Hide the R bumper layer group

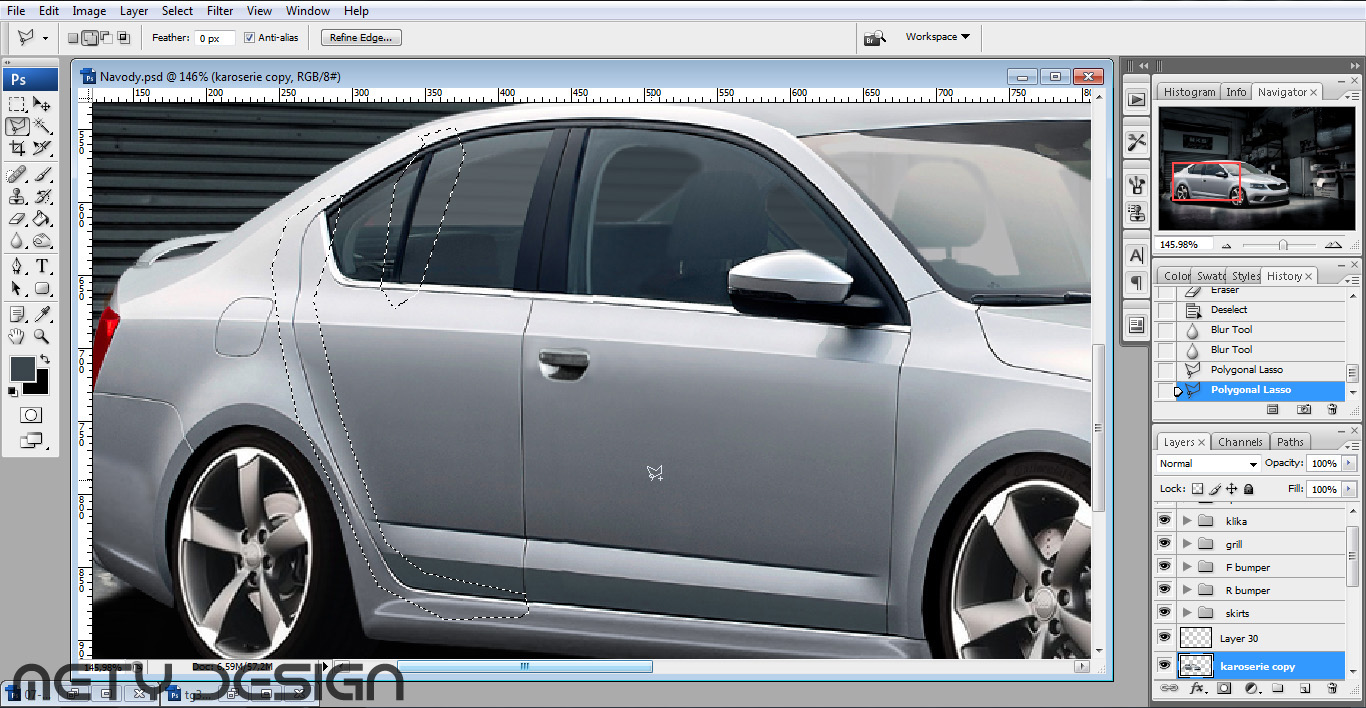[1164, 590]
